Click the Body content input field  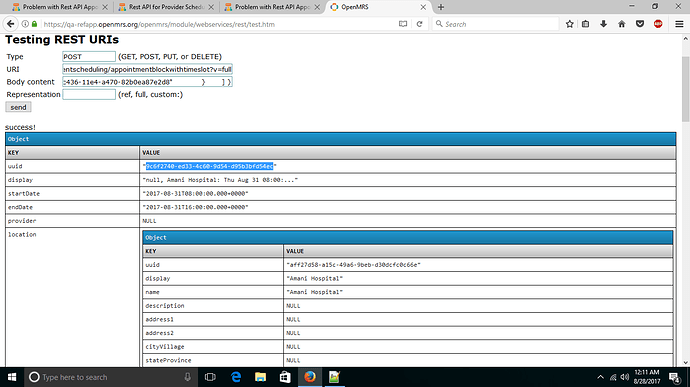[x=147, y=82]
